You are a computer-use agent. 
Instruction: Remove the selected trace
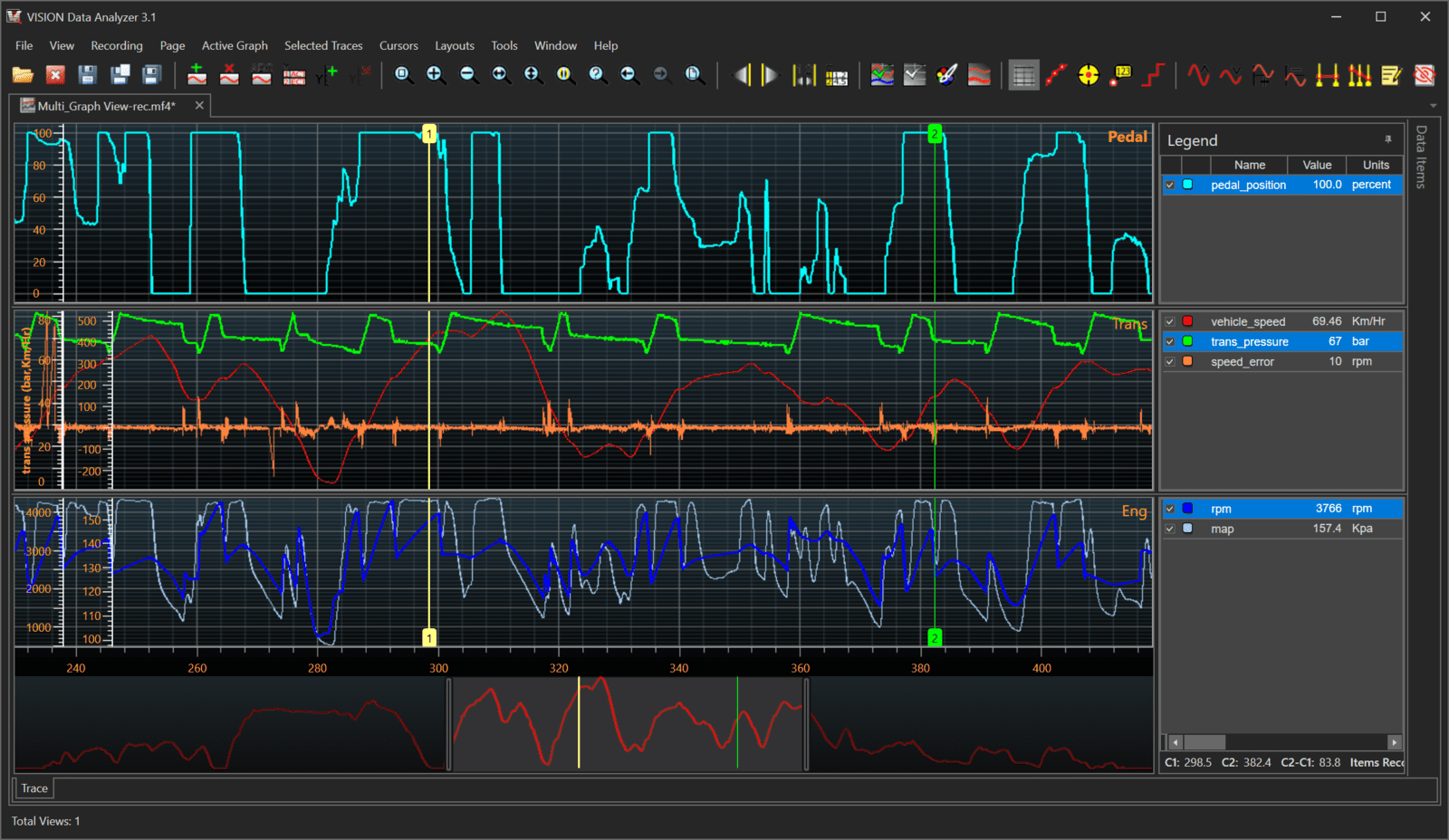pos(229,75)
